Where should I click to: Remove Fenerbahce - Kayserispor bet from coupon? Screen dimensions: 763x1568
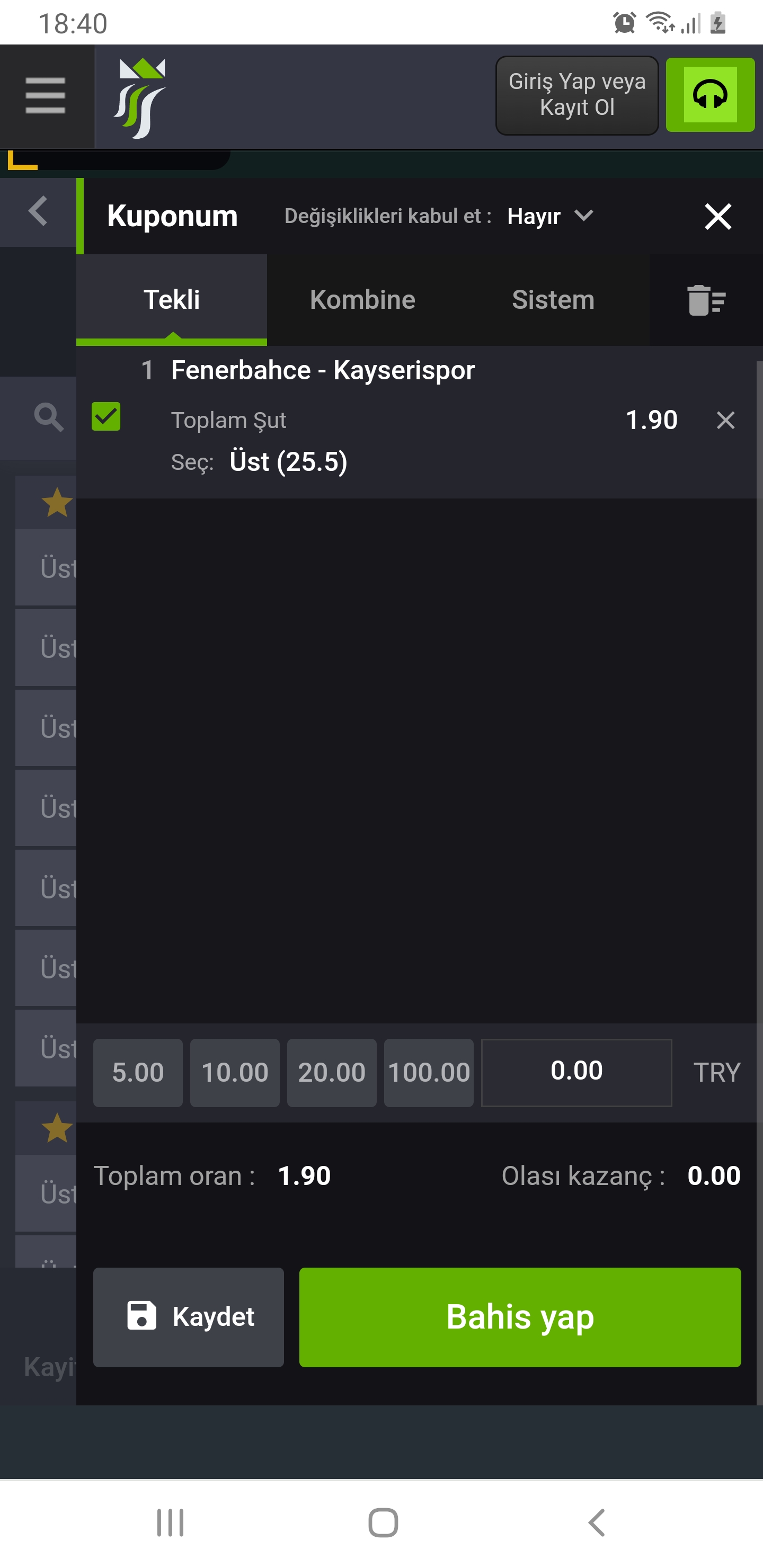[725, 420]
